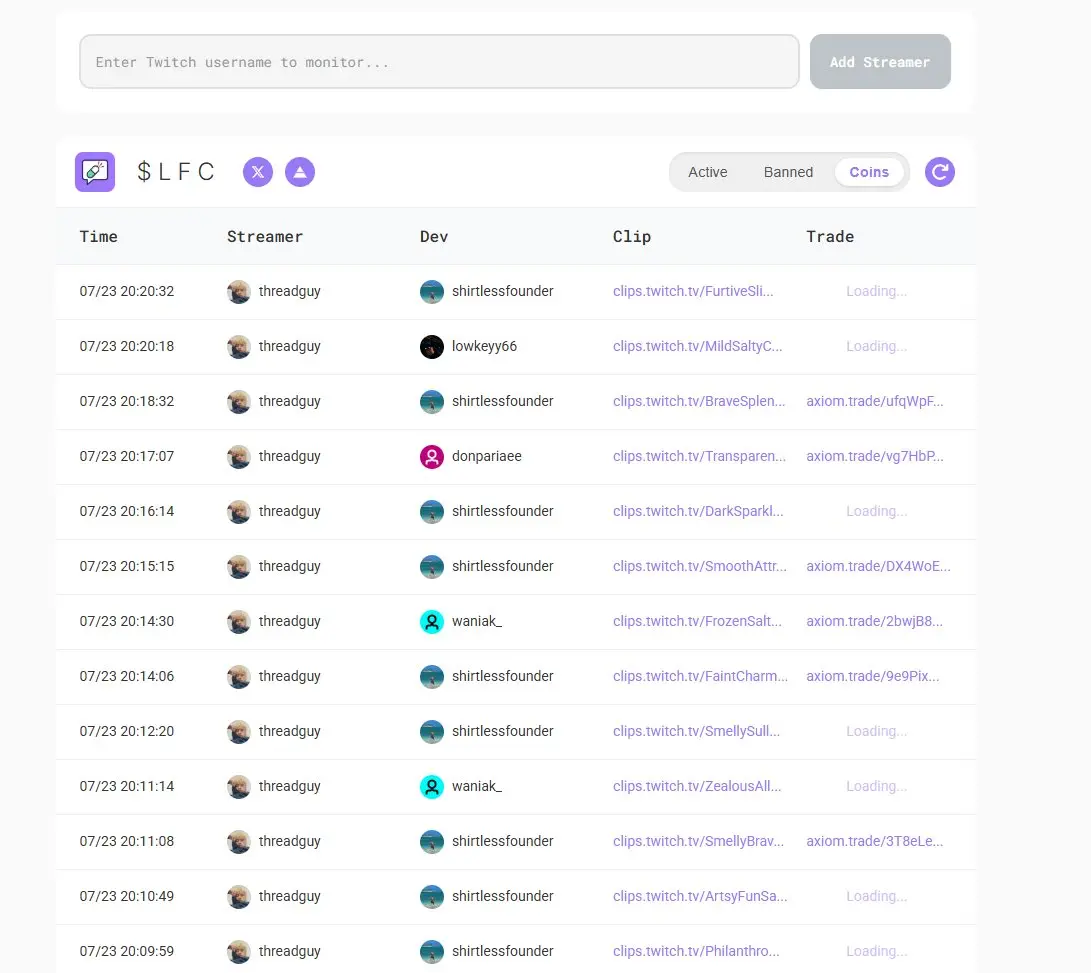Screen dimensions: 1091x973
Task: Open clip link DarkSparkl...
Action: pos(698,511)
